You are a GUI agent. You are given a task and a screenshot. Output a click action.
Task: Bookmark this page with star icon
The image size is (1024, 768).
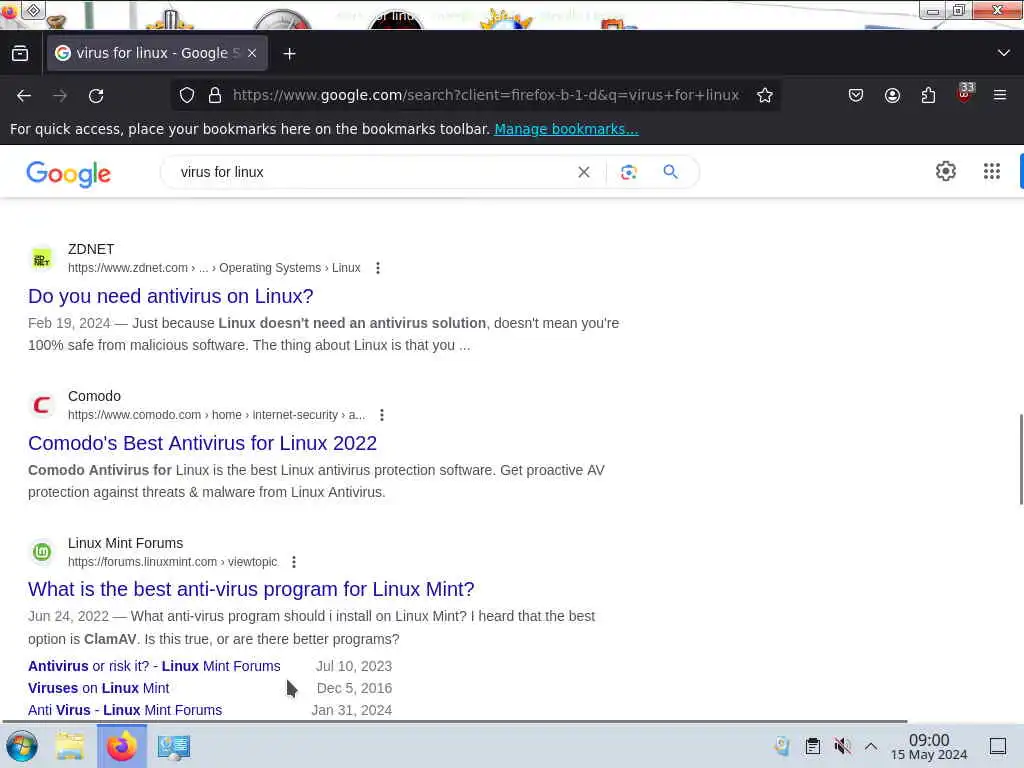click(765, 95)
